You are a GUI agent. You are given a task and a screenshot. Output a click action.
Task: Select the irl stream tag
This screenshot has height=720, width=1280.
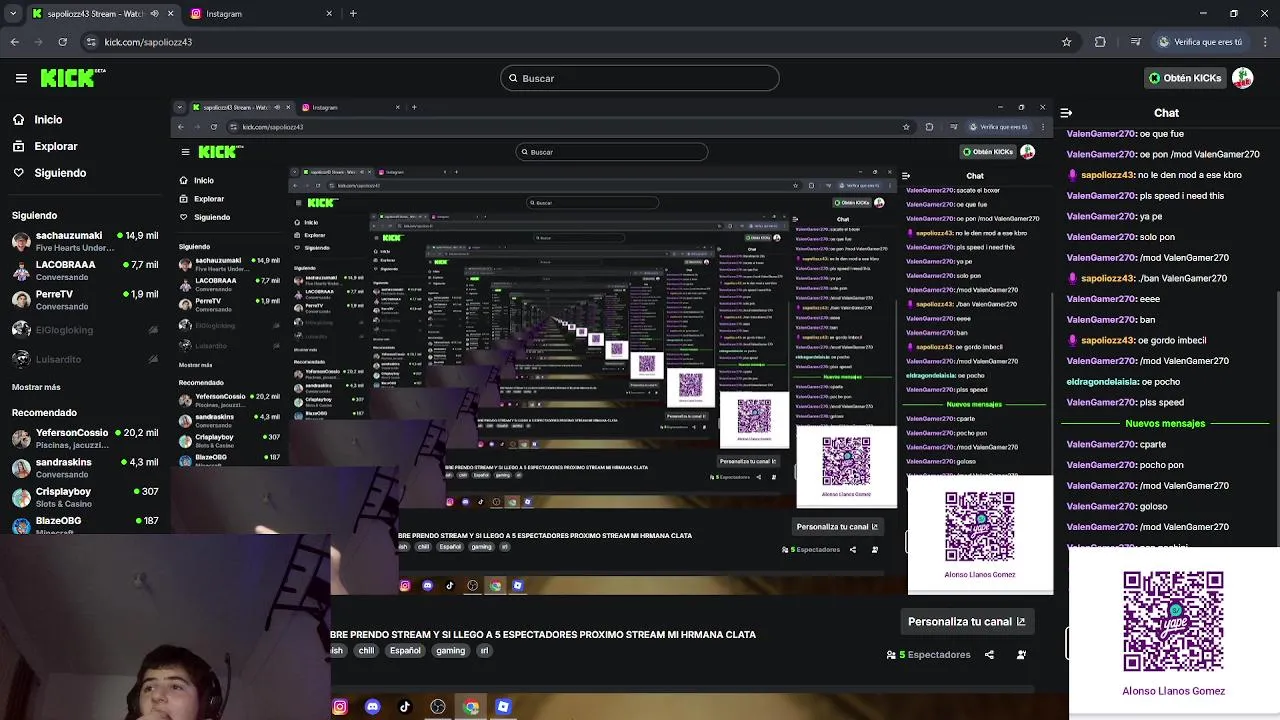pos(484,651)
